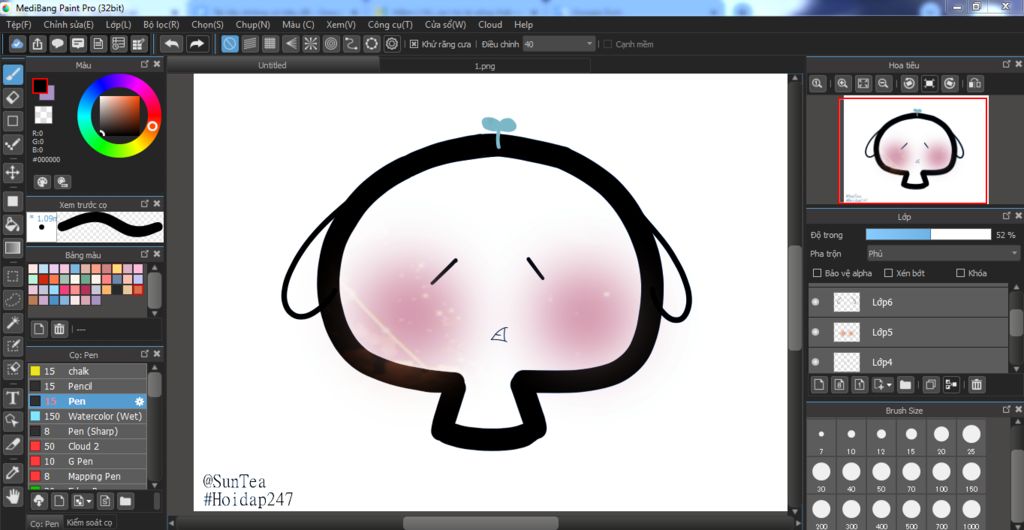1024x530 pixels.
Task: Select the chalk brush
Action: (x=88, y=371)
